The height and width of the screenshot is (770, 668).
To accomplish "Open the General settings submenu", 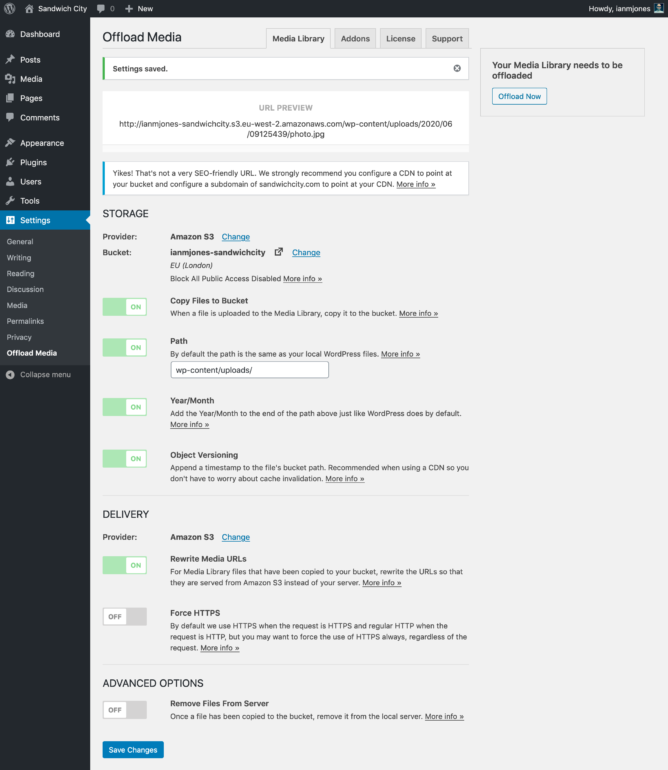I will (20, 242).
